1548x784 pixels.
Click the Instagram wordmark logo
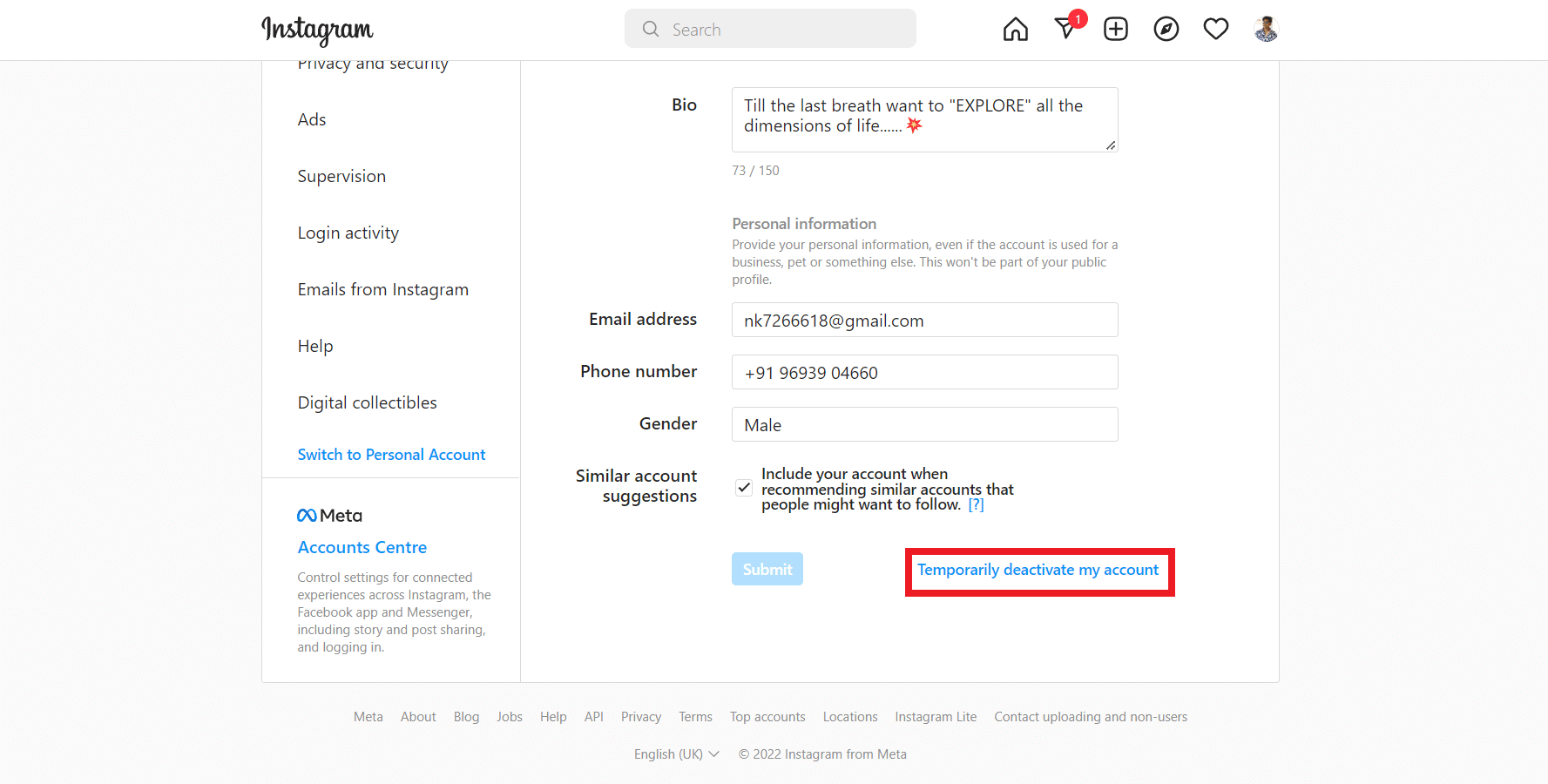coord(317,30)
